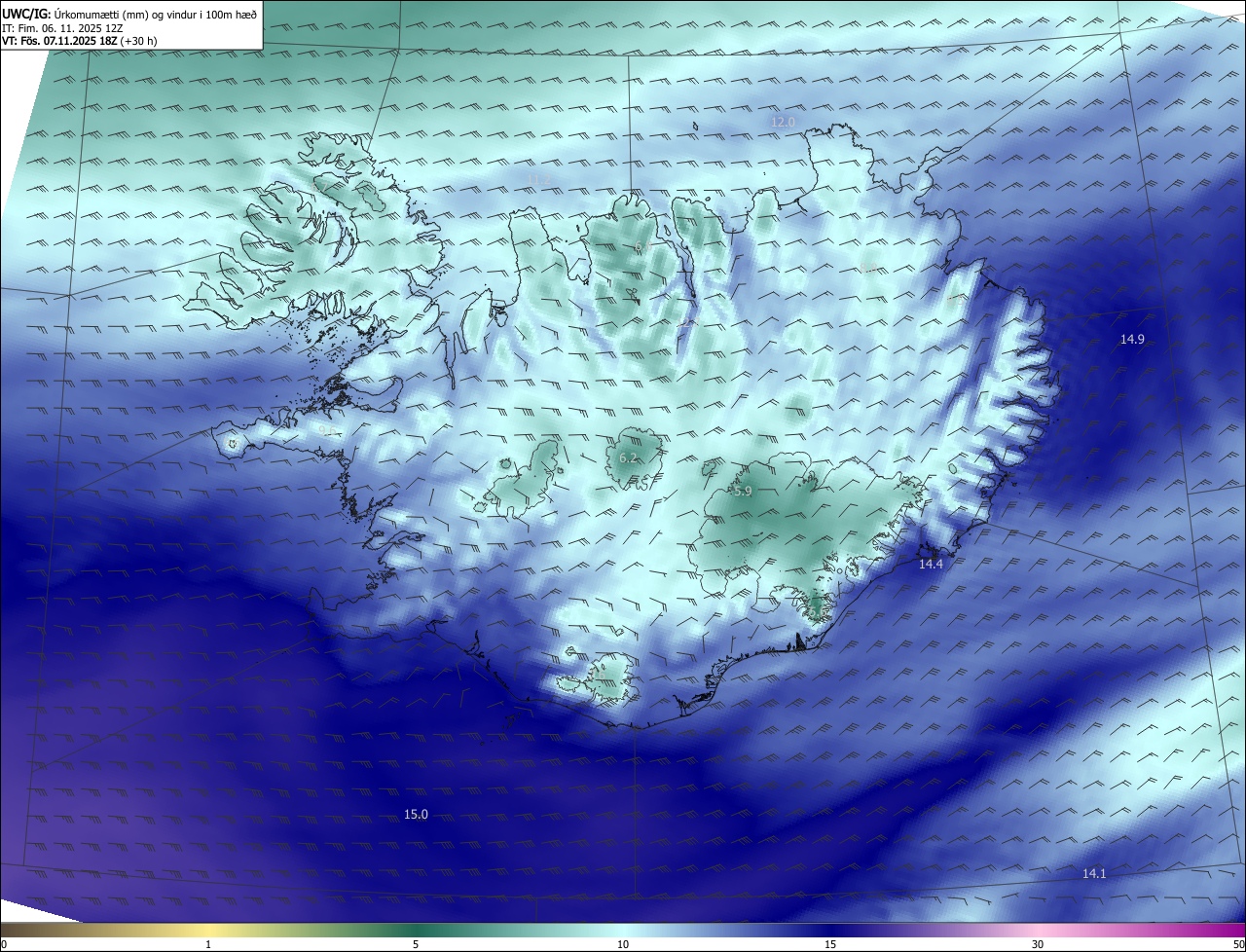Click the 14.1 value label in the southeast ocean

point(1094,873)
